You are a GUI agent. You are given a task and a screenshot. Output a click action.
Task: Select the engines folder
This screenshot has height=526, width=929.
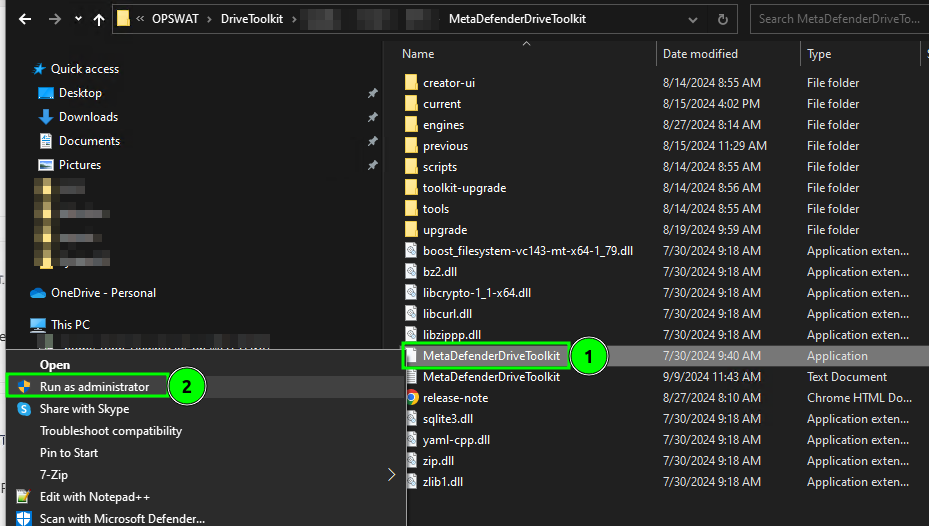[443, 125]
